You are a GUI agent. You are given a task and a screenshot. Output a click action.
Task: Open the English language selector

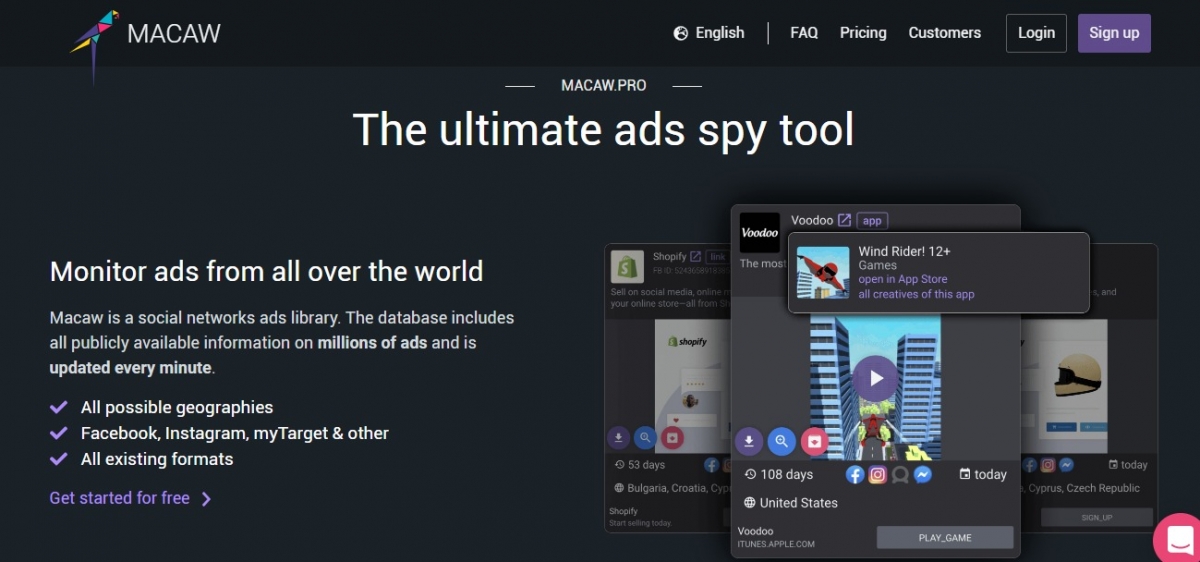tap(709, 33)
